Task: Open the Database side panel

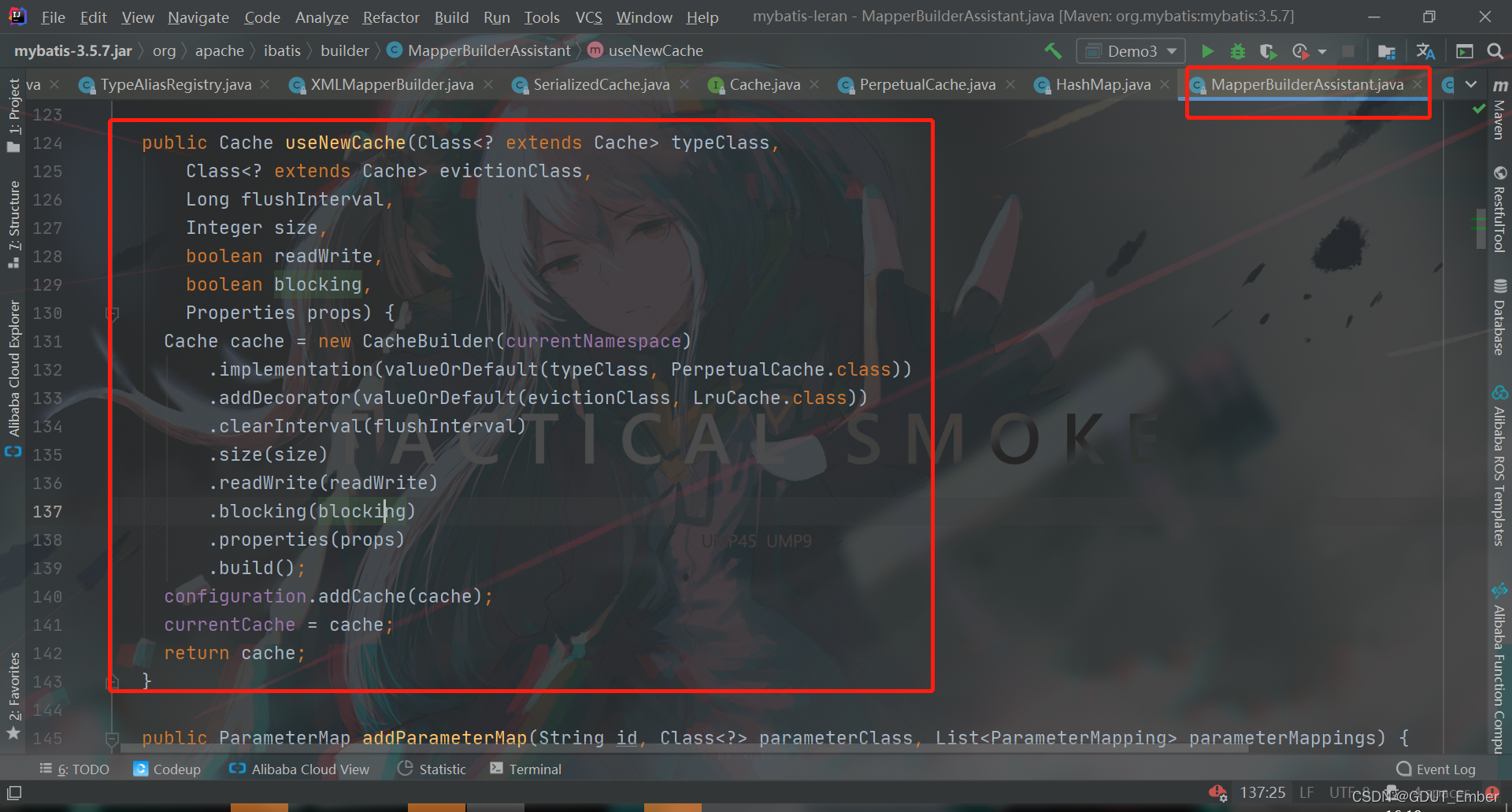Action: click(1499, 317)
